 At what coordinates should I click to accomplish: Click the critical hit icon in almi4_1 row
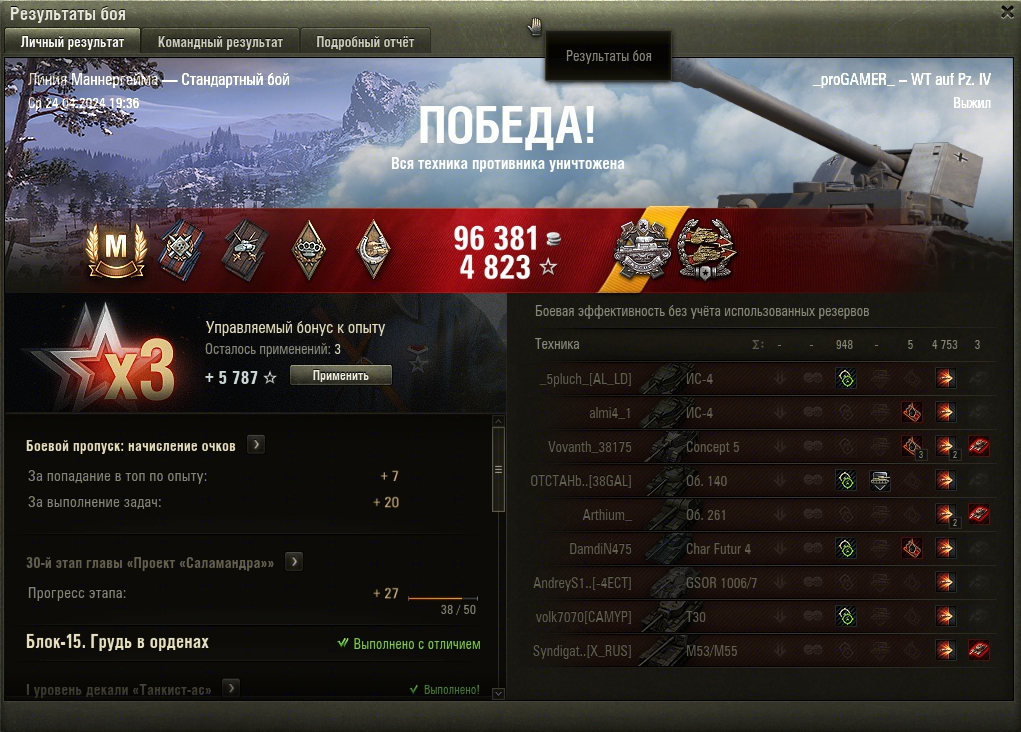[912, 412]
